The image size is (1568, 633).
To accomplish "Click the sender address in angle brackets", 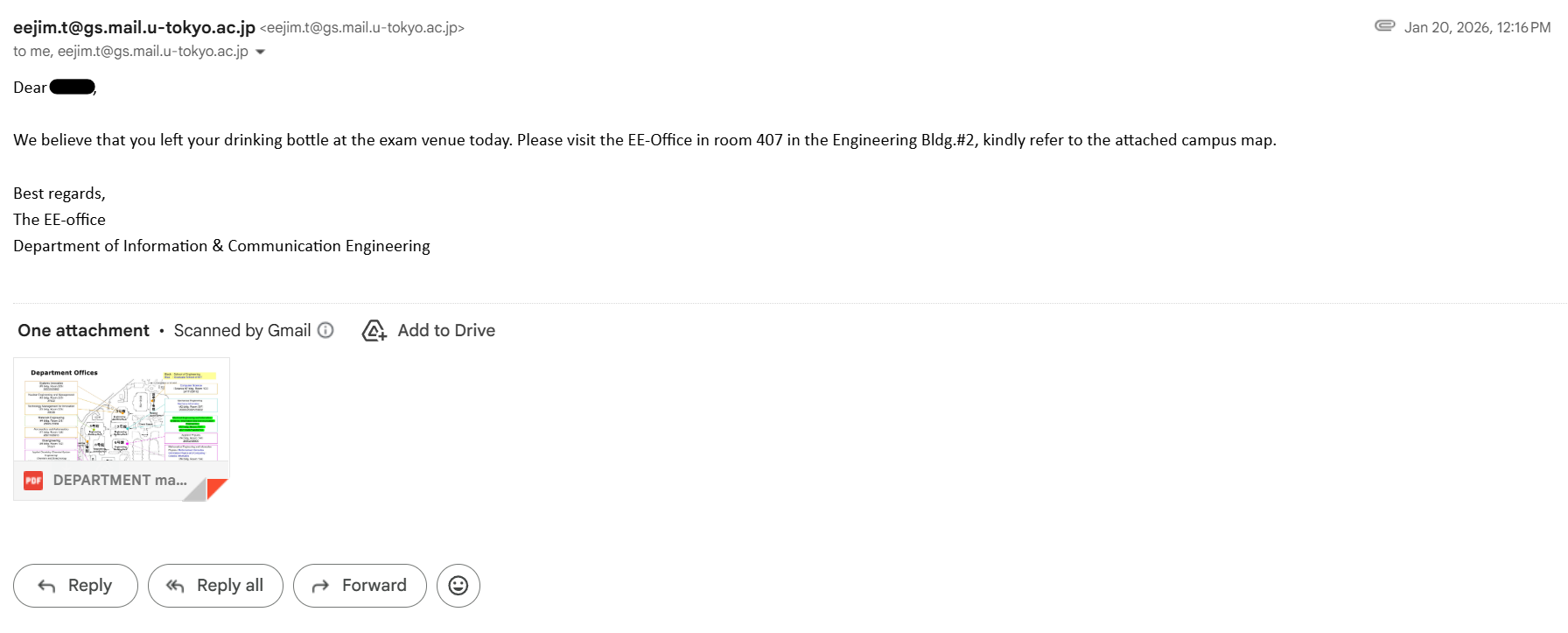I will point(362,28).
